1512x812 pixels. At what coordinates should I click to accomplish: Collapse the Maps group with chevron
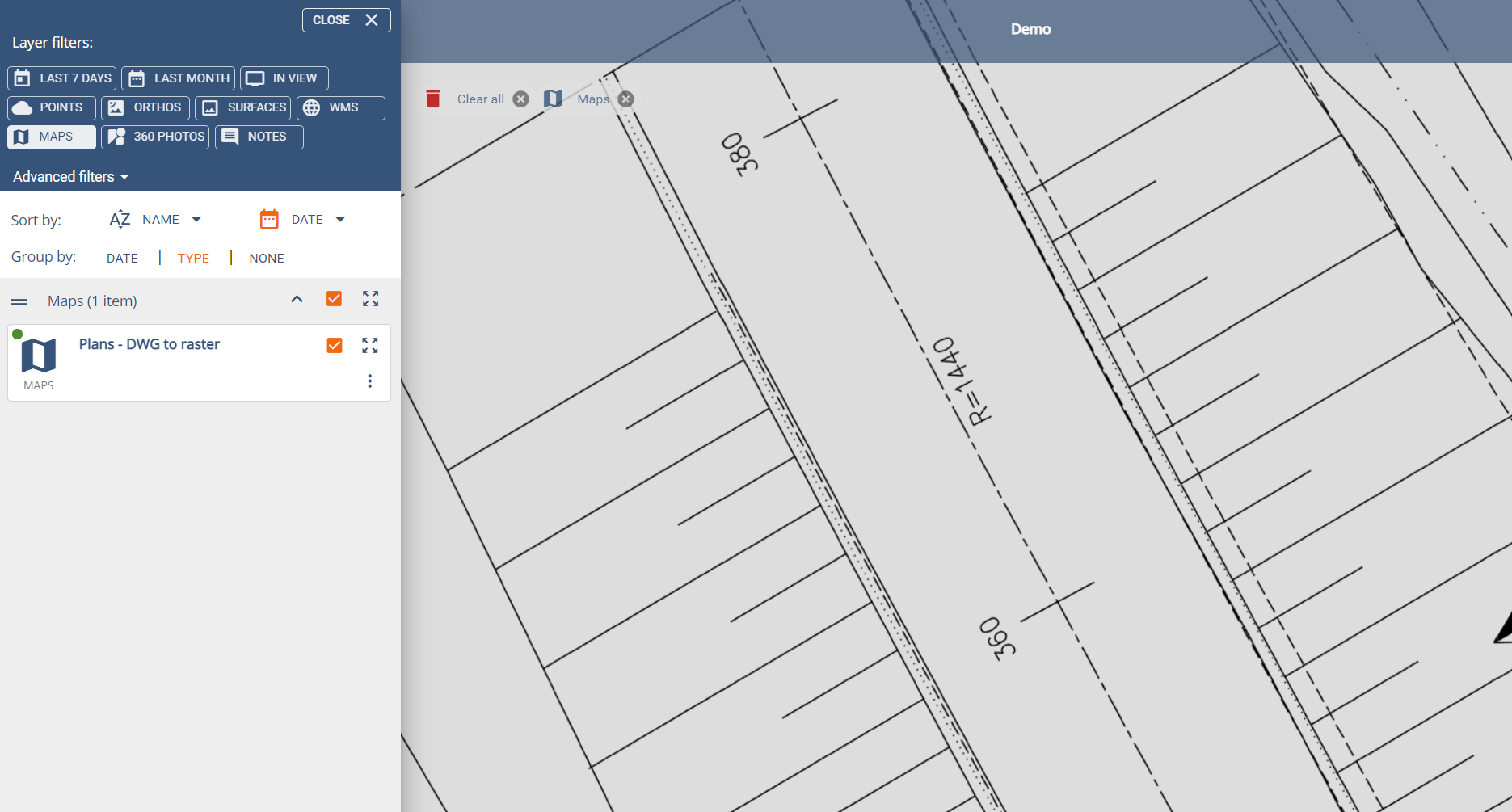[297, 300]
